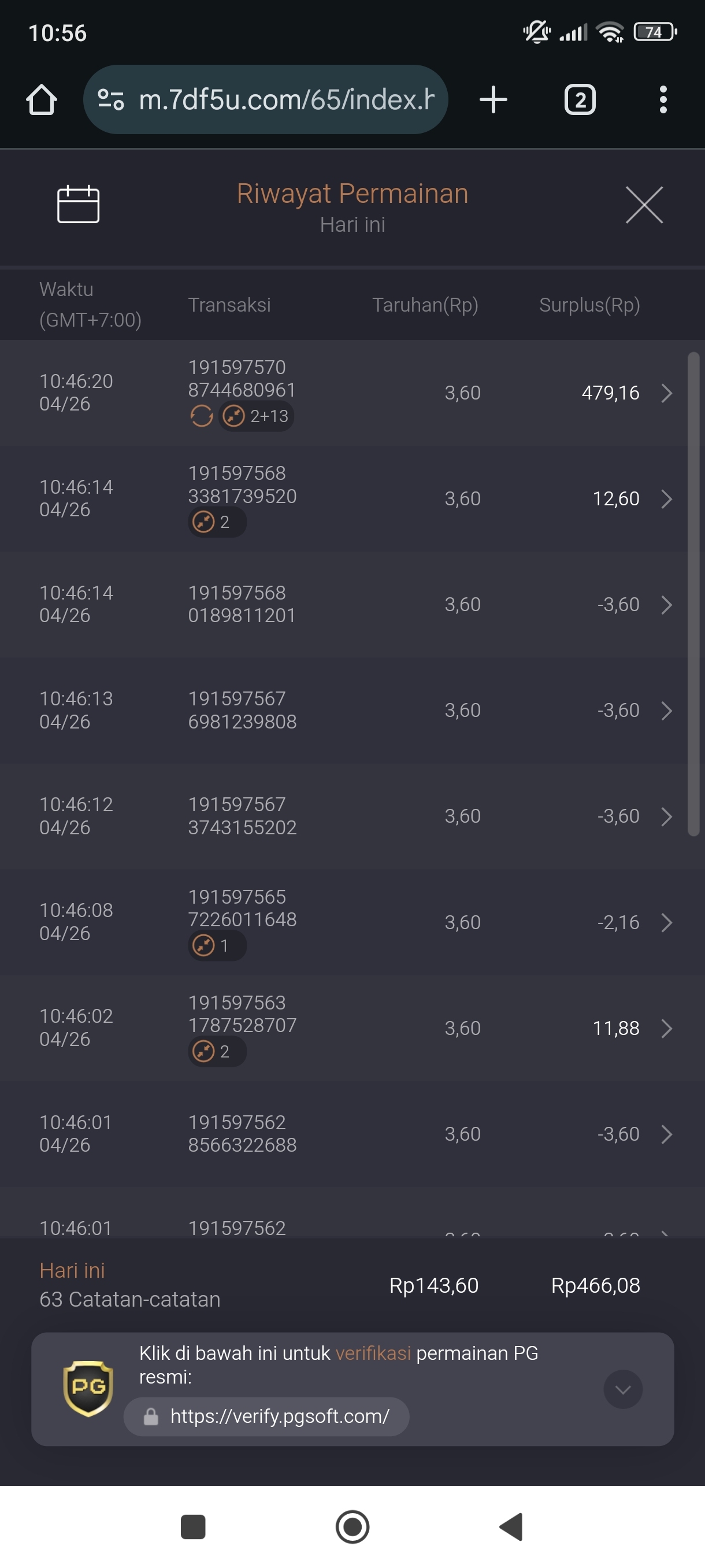Screen dimensions: 705x1568
Task: Open the calendar date filter icon
Action: pyautogui.click(x=78, y=204)
